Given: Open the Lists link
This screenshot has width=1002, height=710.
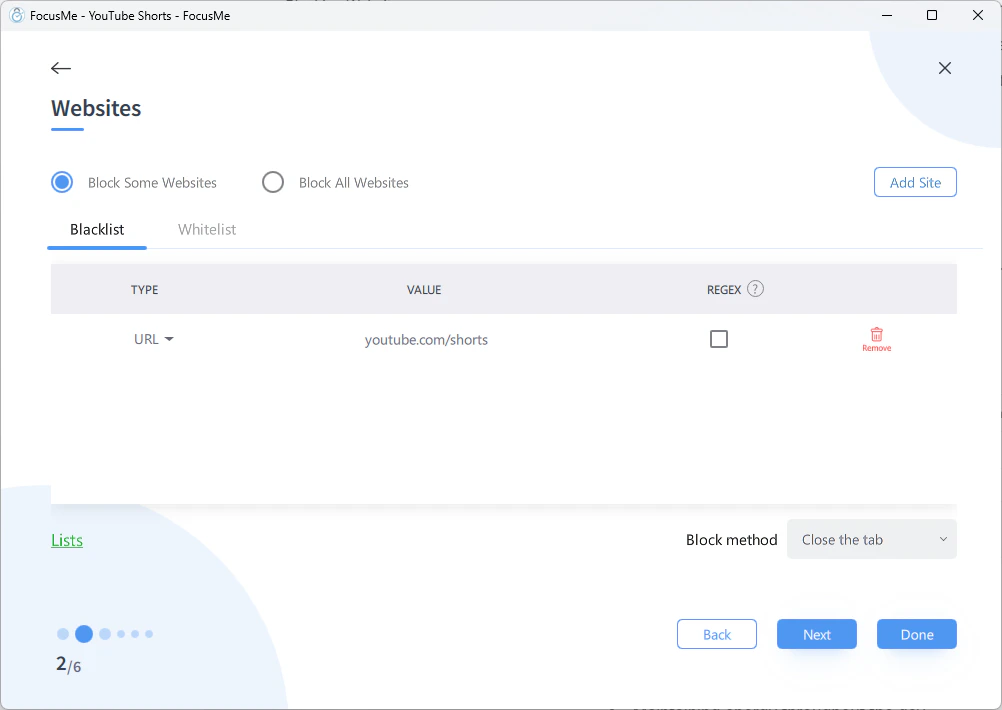Looking at the screenshot, I should tap(67, 540).
